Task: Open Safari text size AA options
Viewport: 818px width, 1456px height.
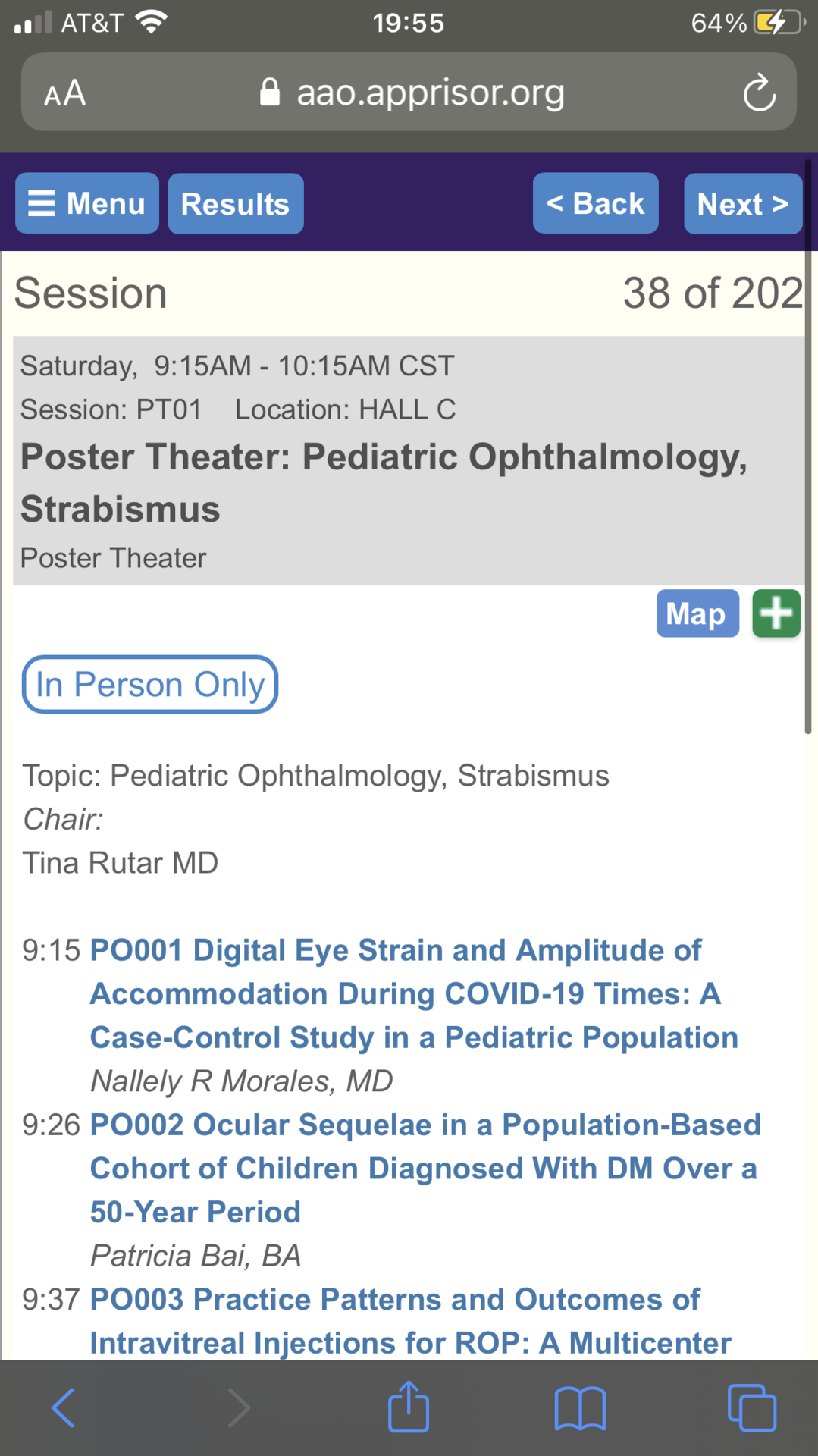Action: click(65, 93)
